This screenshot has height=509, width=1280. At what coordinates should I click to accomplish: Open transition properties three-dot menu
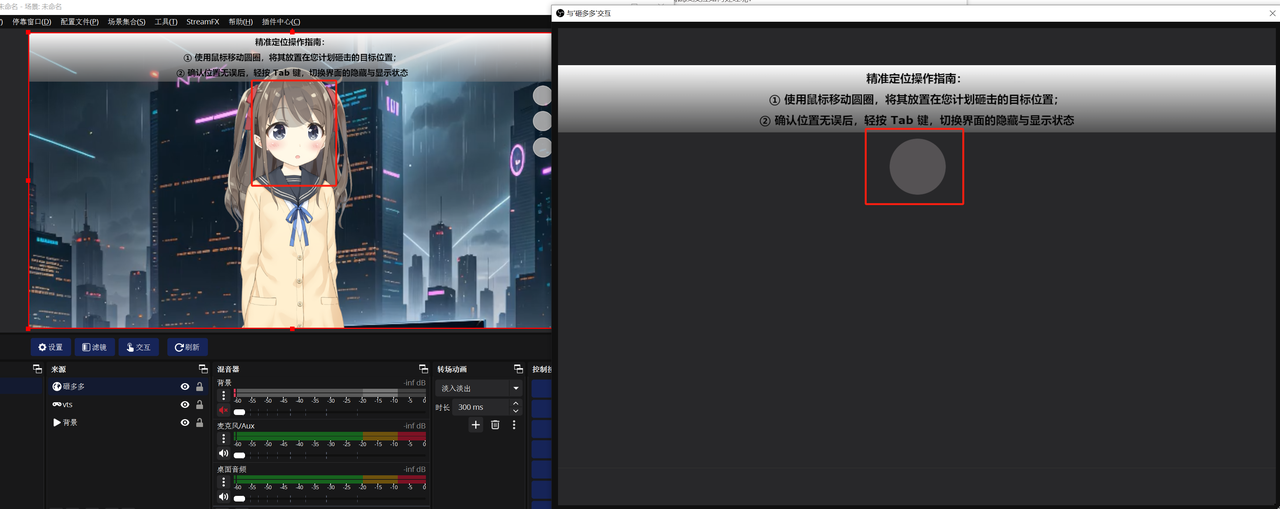point(514,425)
